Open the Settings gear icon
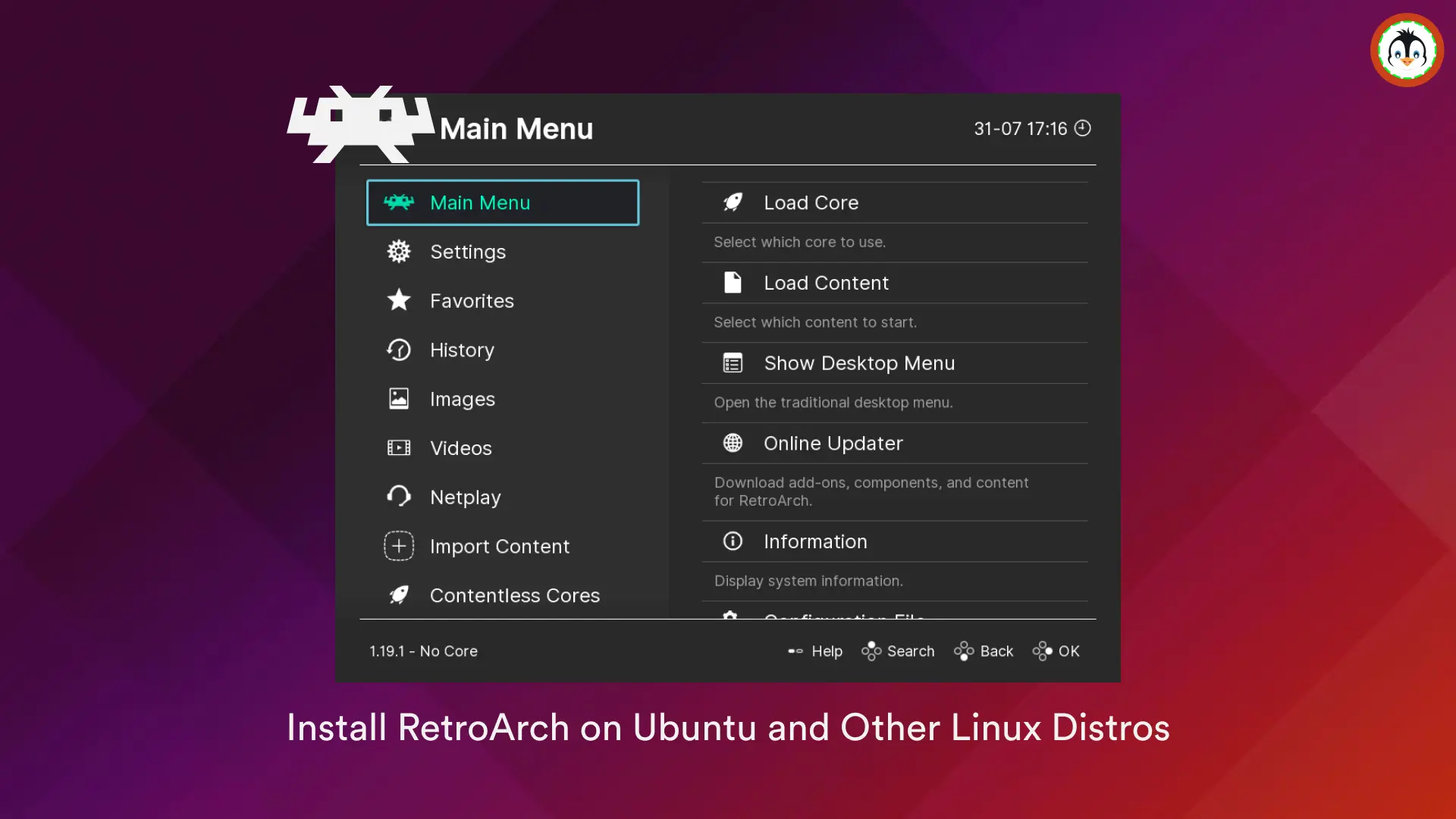This screenshot has height=819, width=1456. (398, 251)
